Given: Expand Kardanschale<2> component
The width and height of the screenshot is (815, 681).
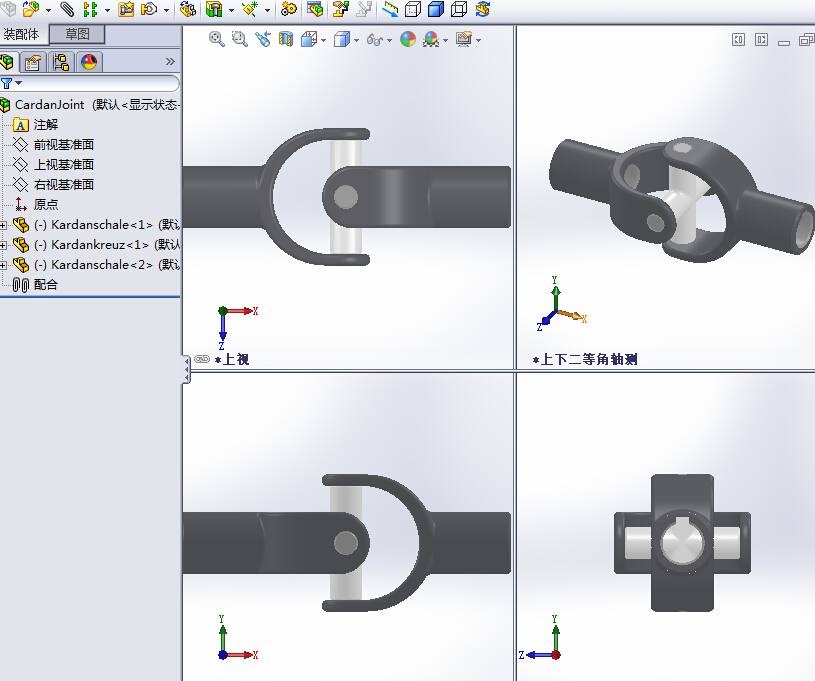Looking at the screenshot, I should 3,265.
